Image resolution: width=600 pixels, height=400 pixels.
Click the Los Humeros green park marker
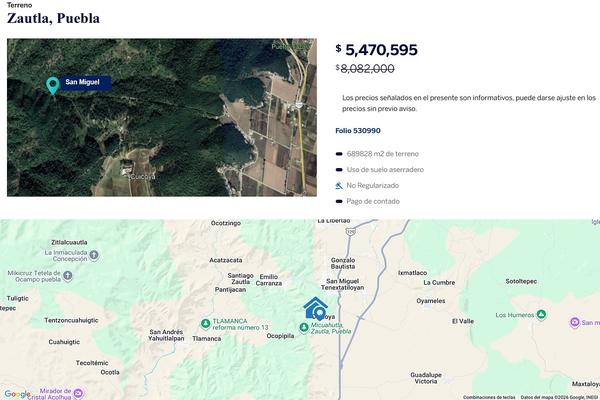pos(542,314)
